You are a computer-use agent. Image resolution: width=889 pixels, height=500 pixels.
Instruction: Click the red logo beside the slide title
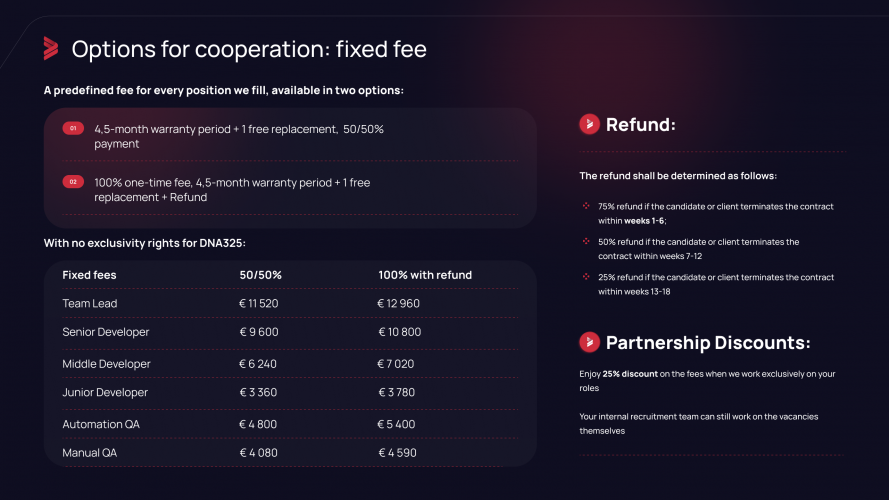pos(51,48)
